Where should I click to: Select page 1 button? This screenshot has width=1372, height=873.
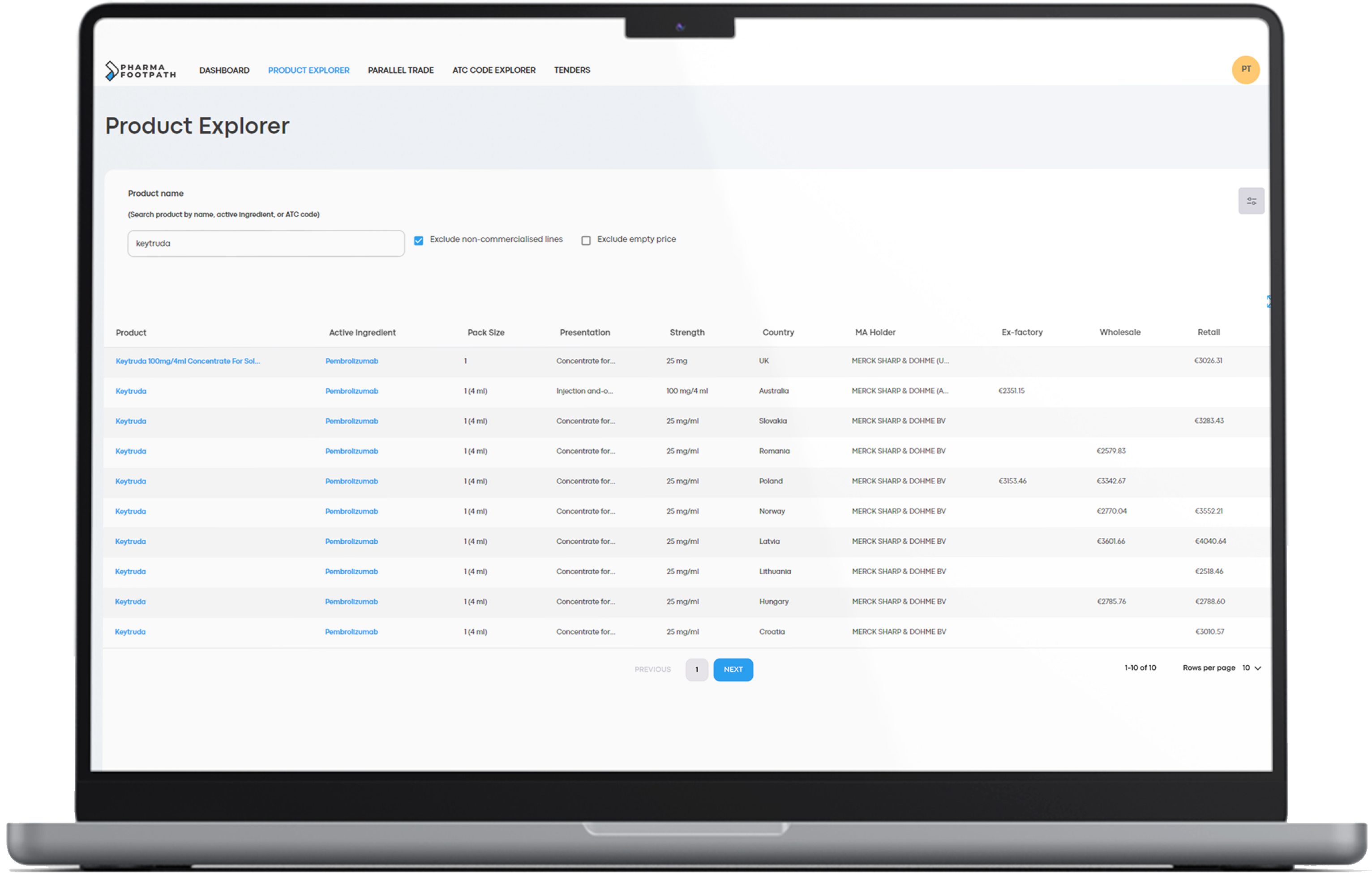click(696, 670)
